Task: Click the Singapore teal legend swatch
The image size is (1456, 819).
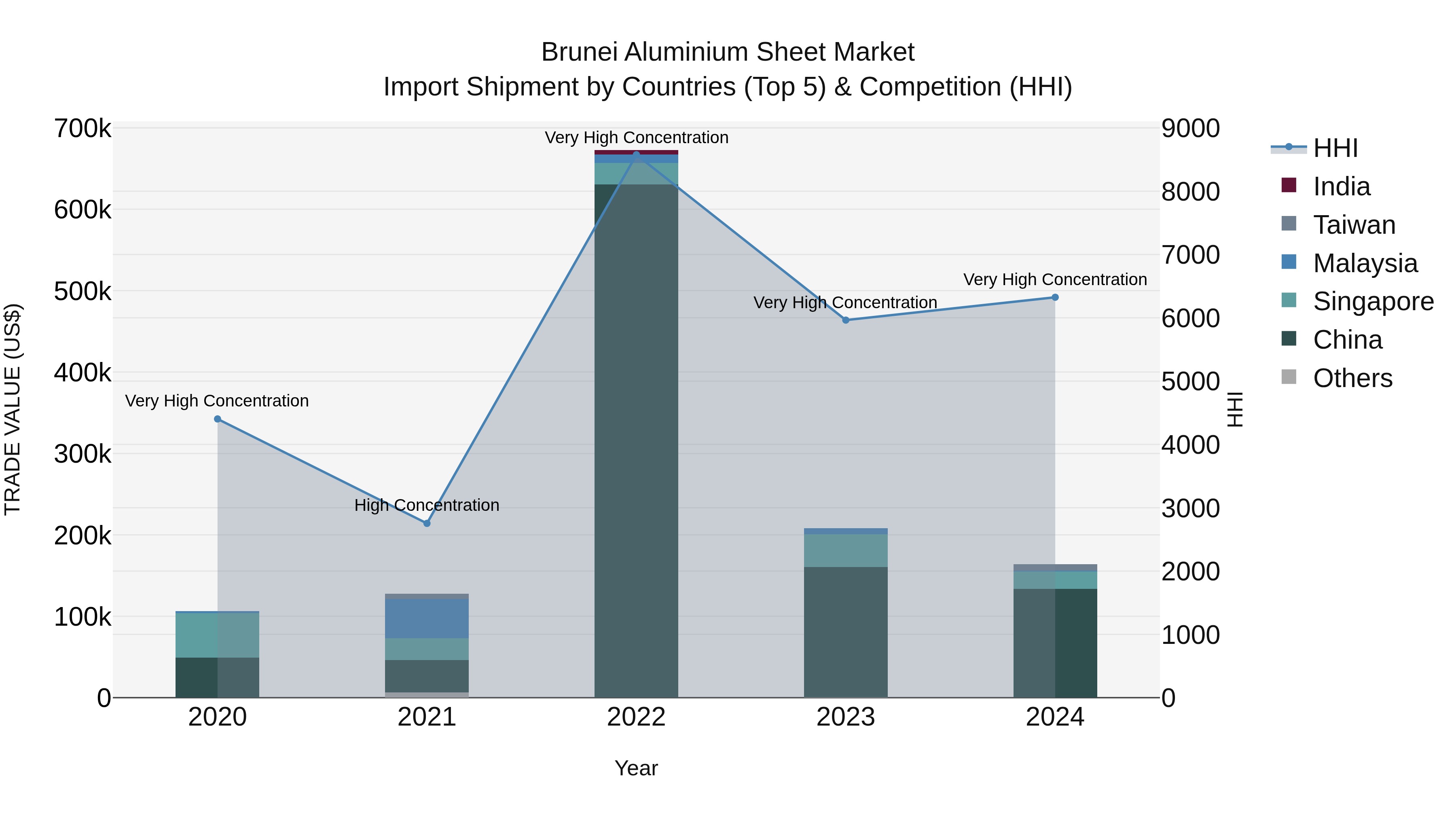Action: click(1289, 300)
